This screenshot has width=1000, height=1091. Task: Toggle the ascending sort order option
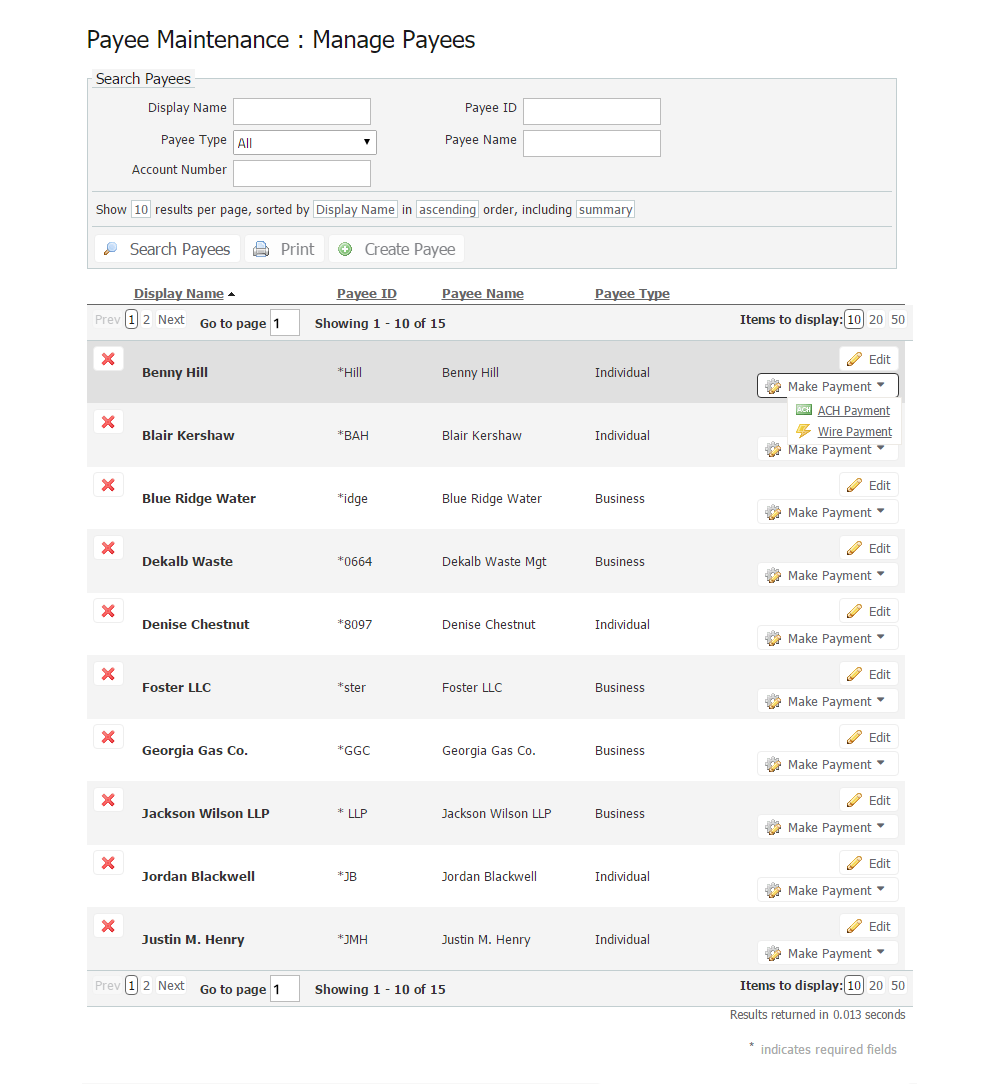coord(447,210)
